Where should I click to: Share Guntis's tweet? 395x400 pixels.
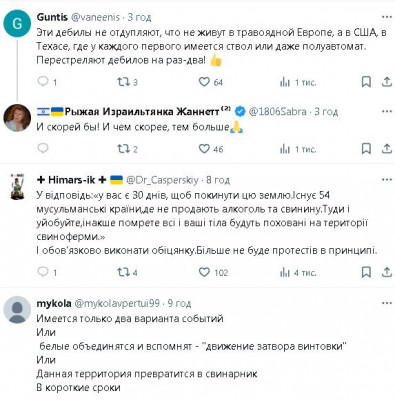(387, 82)
